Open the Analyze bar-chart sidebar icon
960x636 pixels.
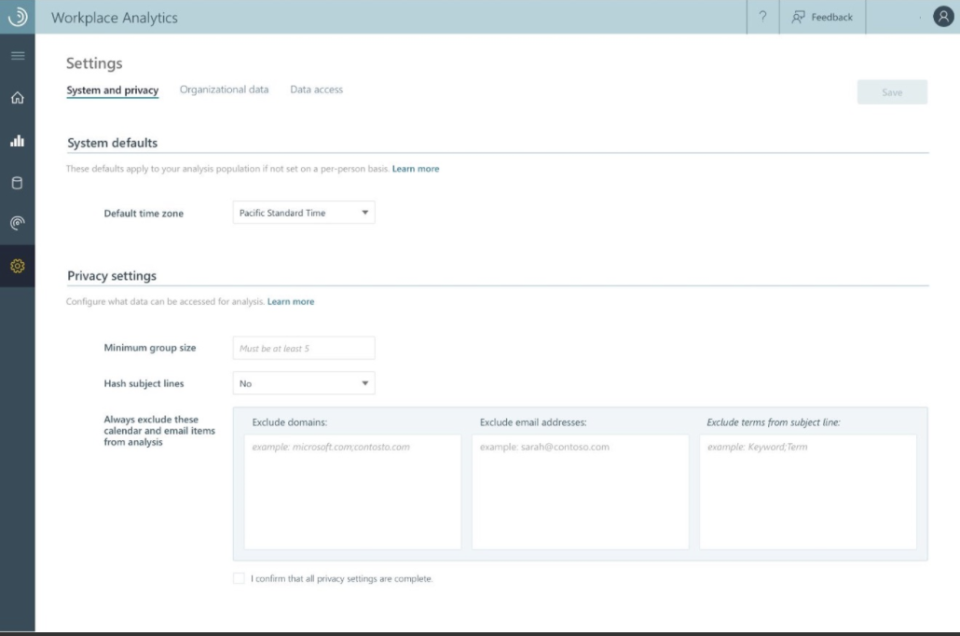click(16, 142)
